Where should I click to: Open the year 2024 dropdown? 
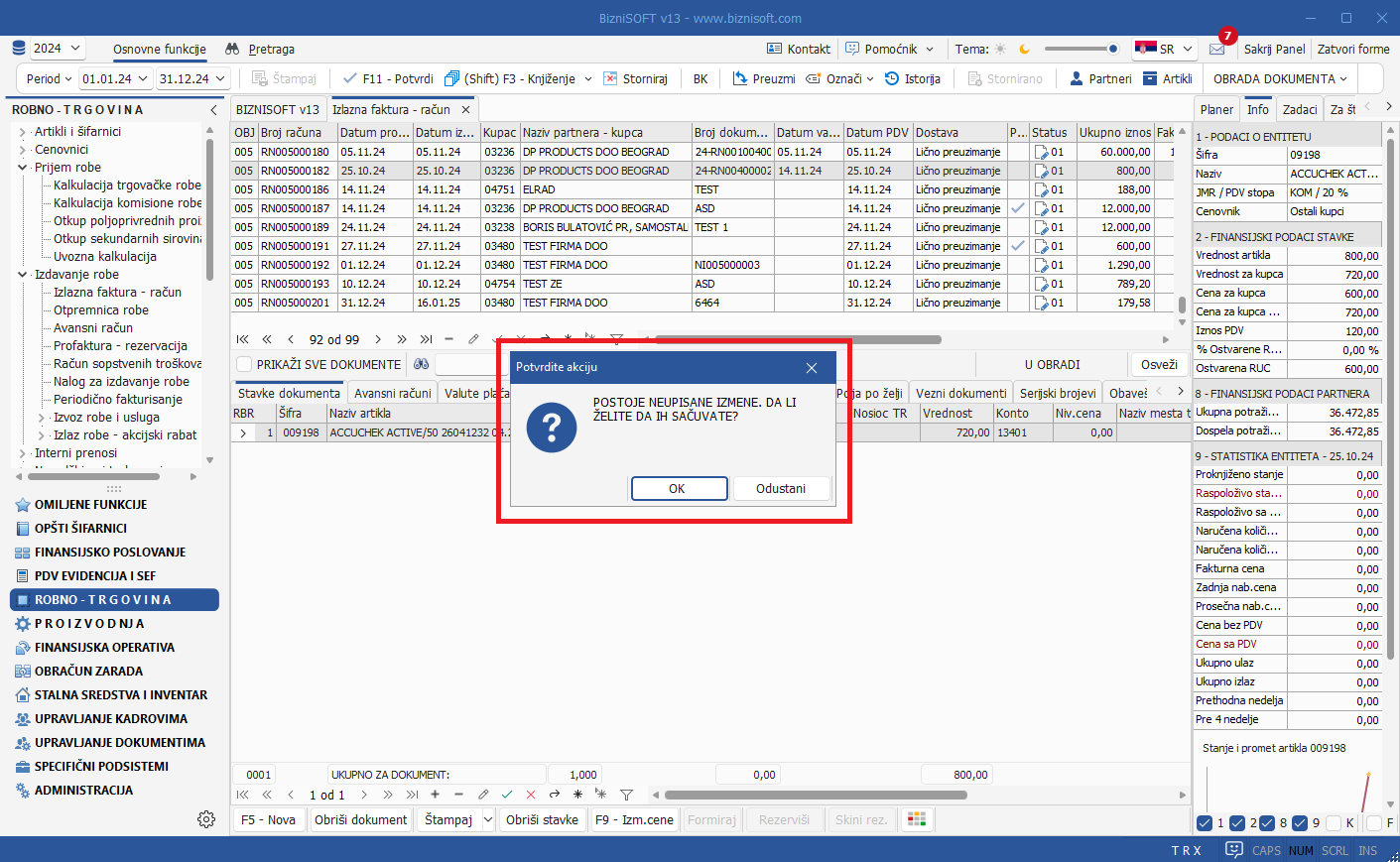(59, 48)
